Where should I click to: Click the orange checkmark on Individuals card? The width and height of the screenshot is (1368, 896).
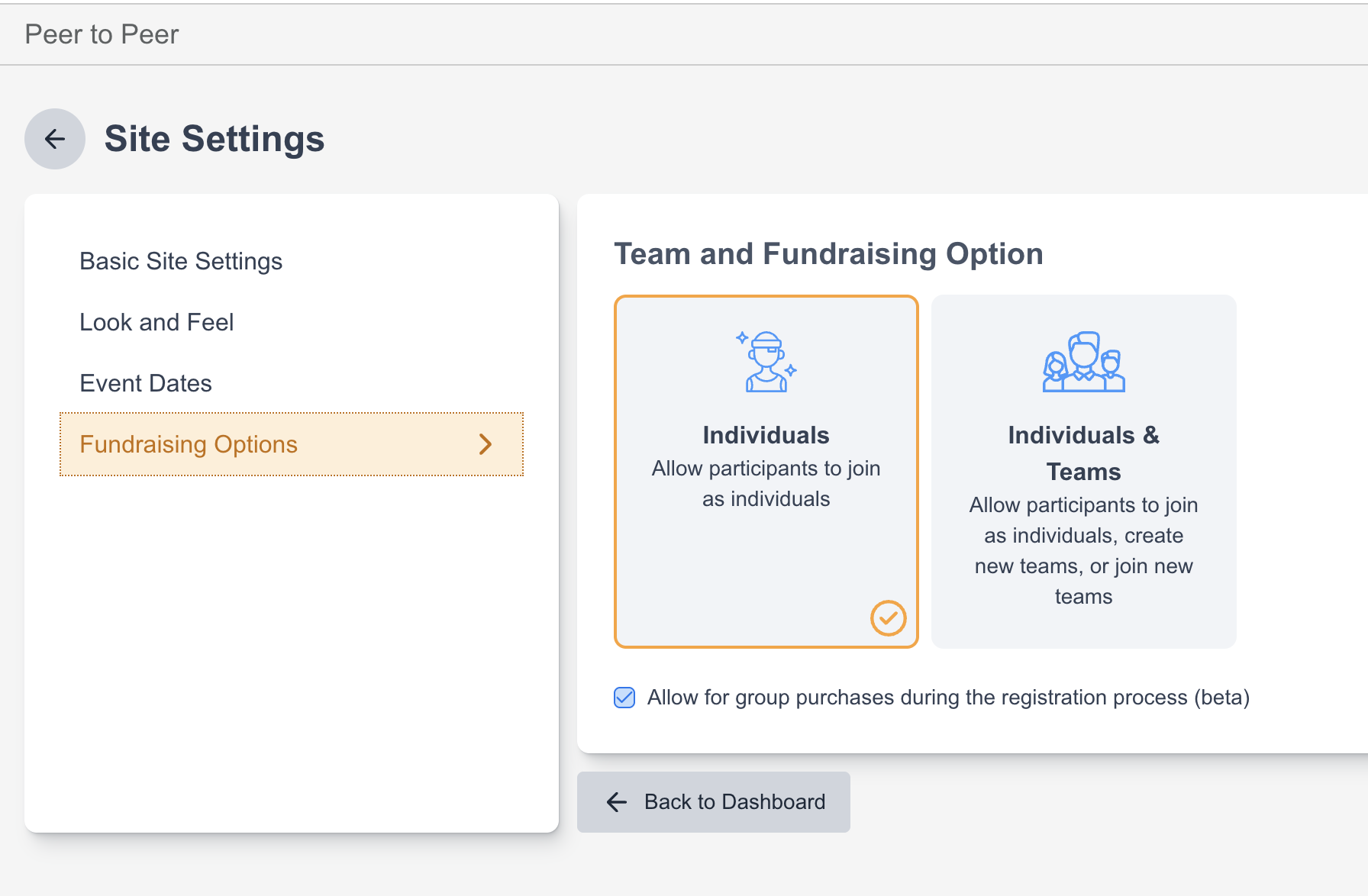point(888,618)
